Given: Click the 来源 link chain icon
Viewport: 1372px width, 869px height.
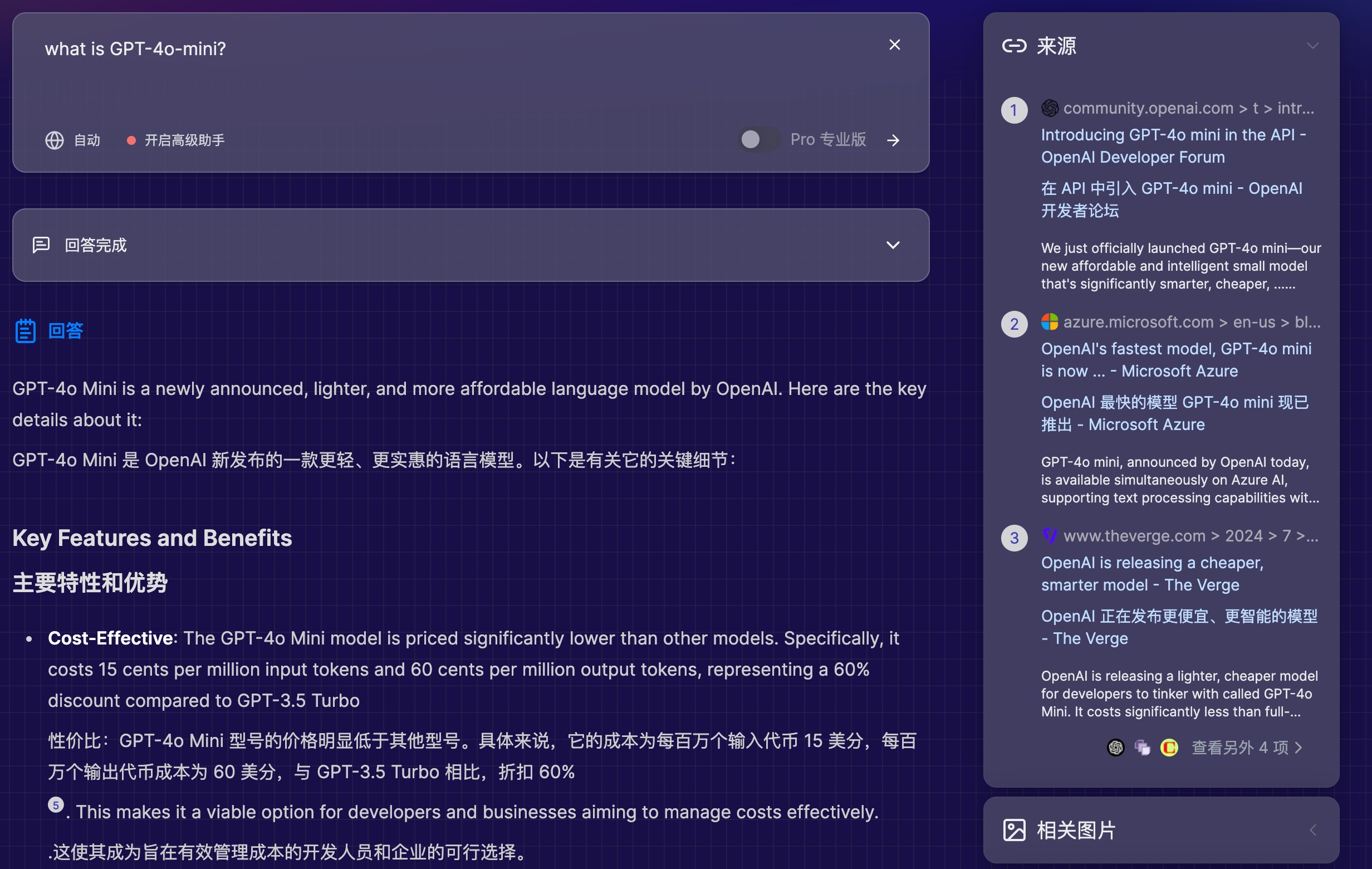Looking at the screenshot, I should (x=1014, y=46).
